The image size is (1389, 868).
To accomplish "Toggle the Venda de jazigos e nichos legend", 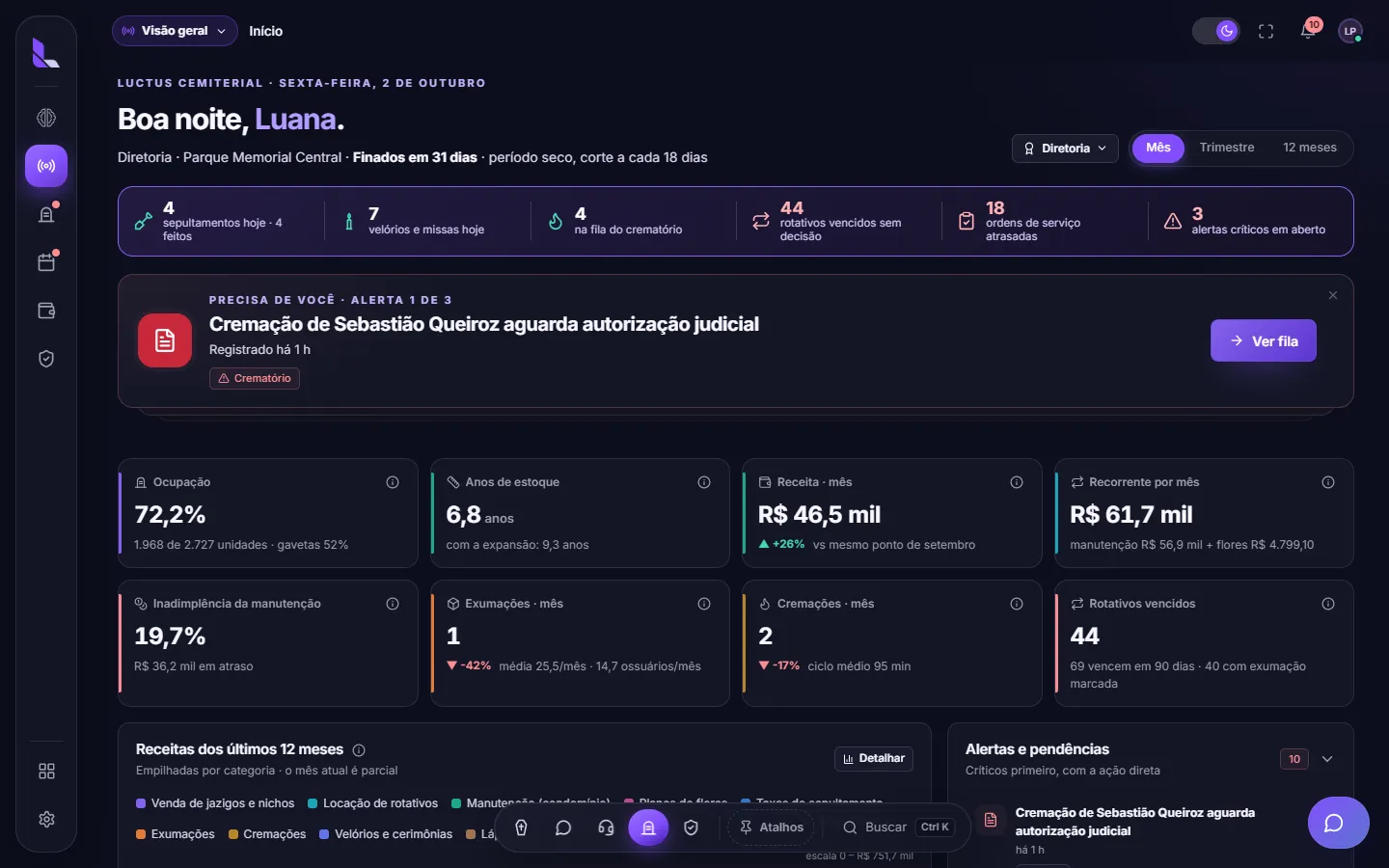I will 215,803.
